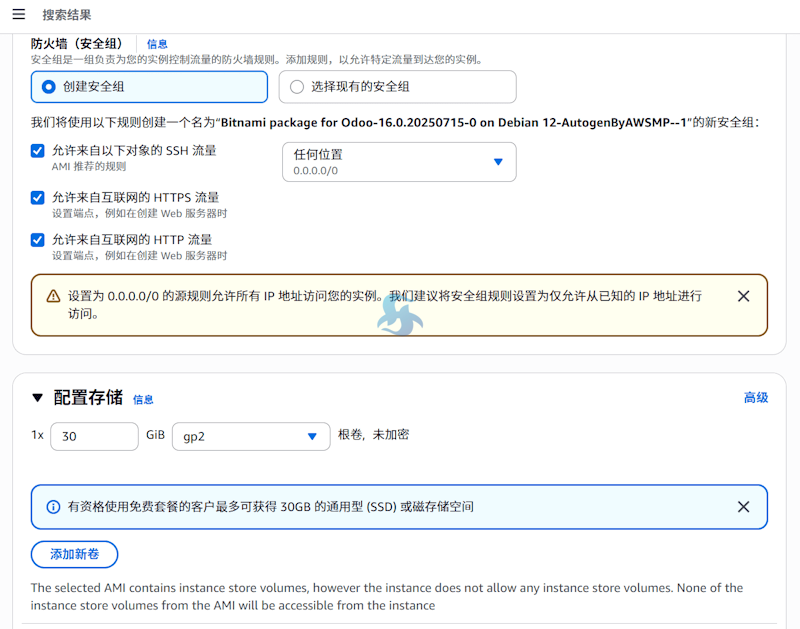Select the 创建安全组 radio option

click(x=49, y=87)
